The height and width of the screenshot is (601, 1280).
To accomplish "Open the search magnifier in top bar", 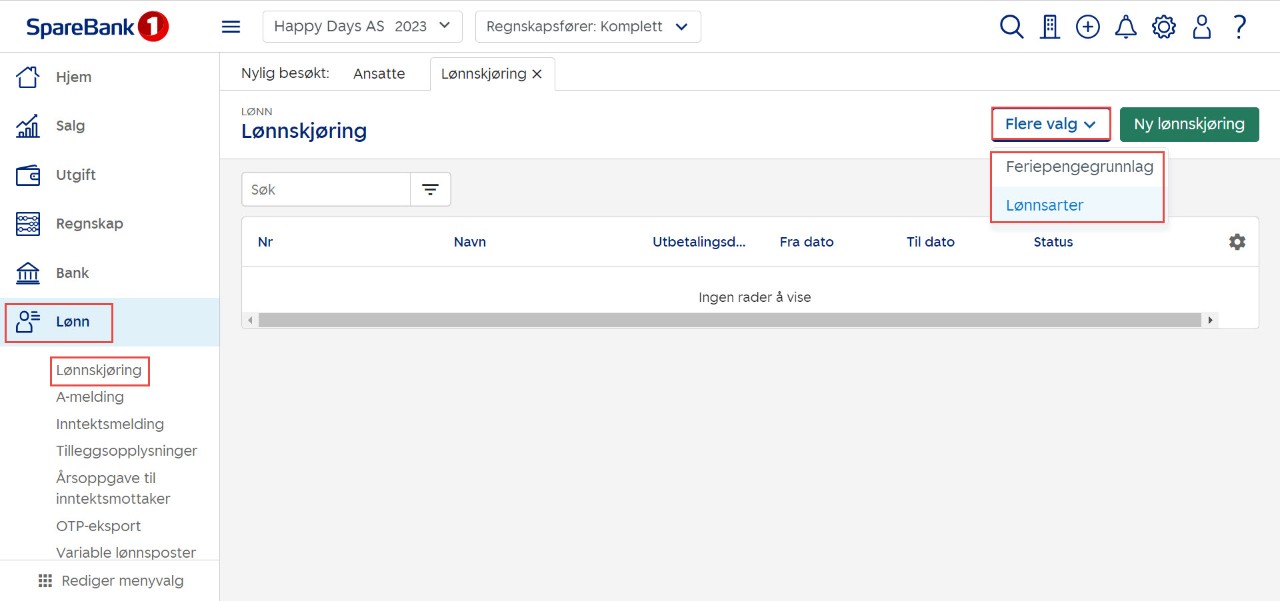I will pos(1011,27).
